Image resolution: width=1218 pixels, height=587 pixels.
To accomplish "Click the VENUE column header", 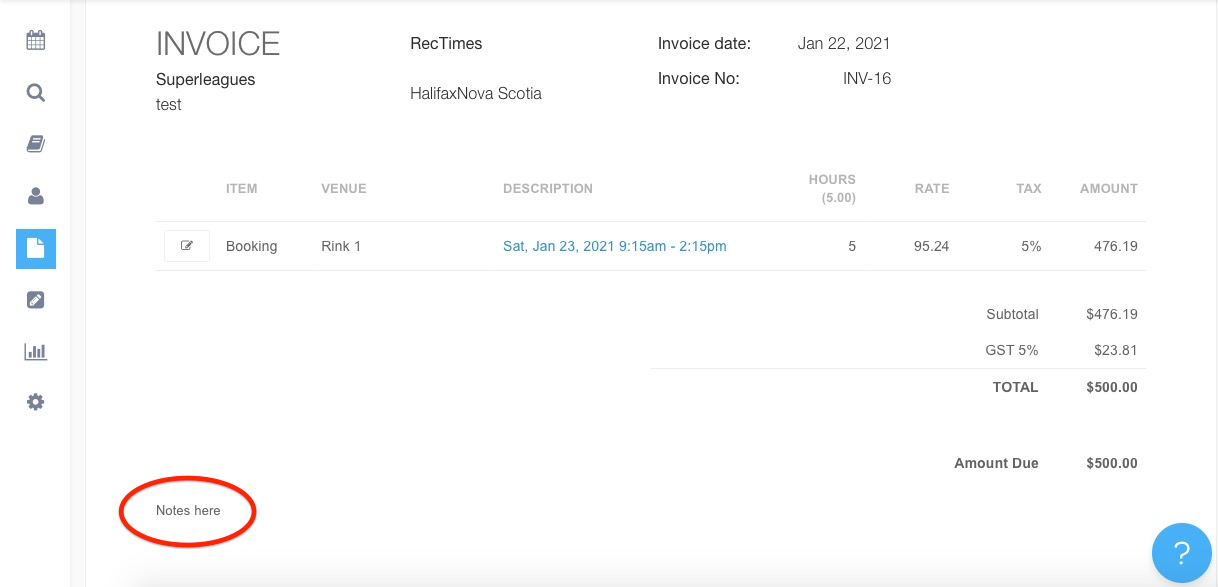I will [x=343, y=189].
